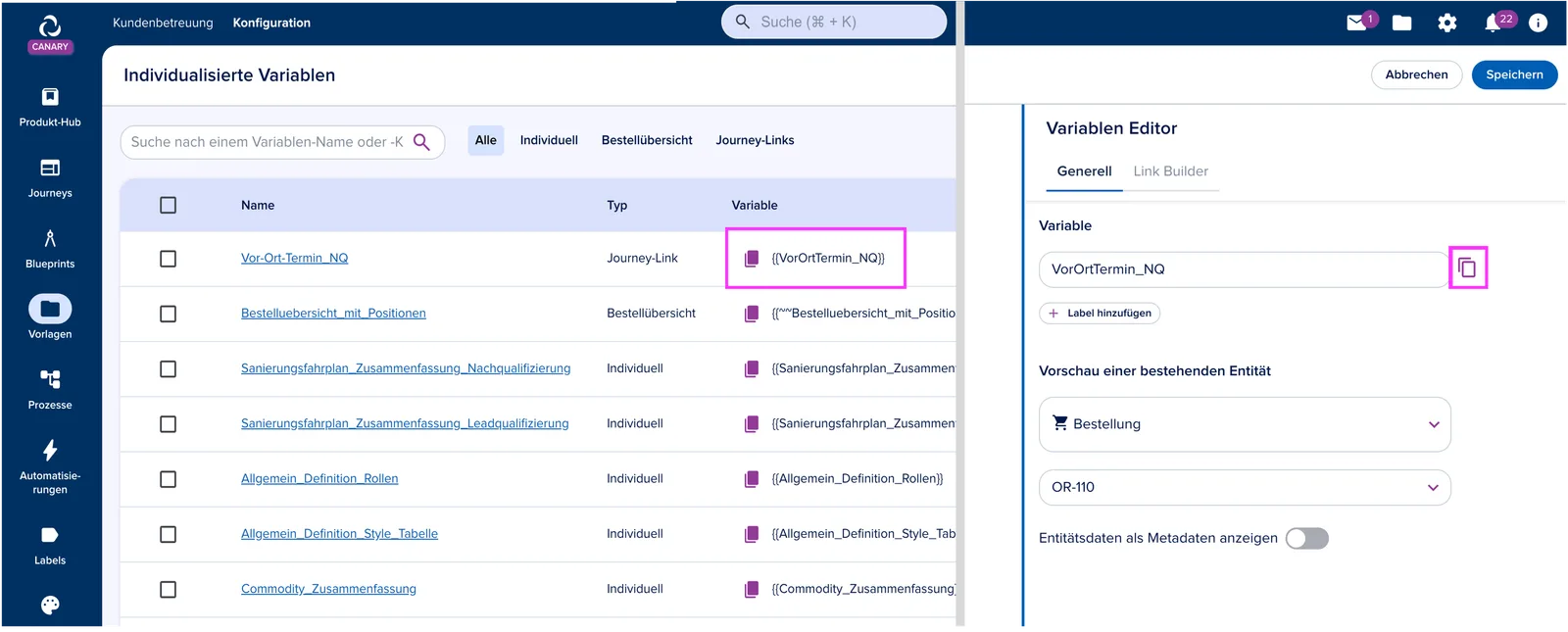1568x632 pixels.
Task: Check the Vor-Ort-Termin_NQ row checkbox
Action: [169, 259]
